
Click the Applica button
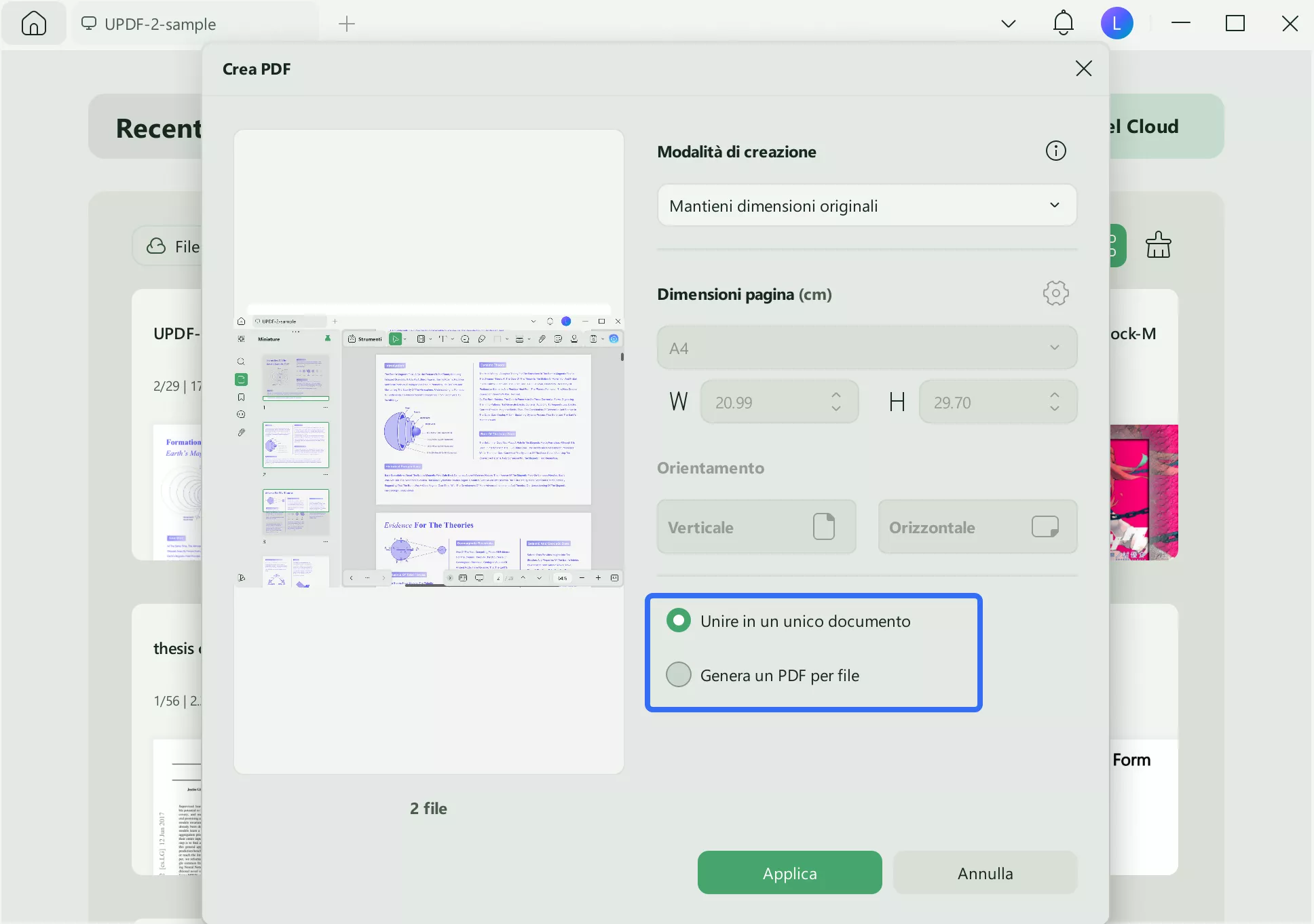coord(789,873)
